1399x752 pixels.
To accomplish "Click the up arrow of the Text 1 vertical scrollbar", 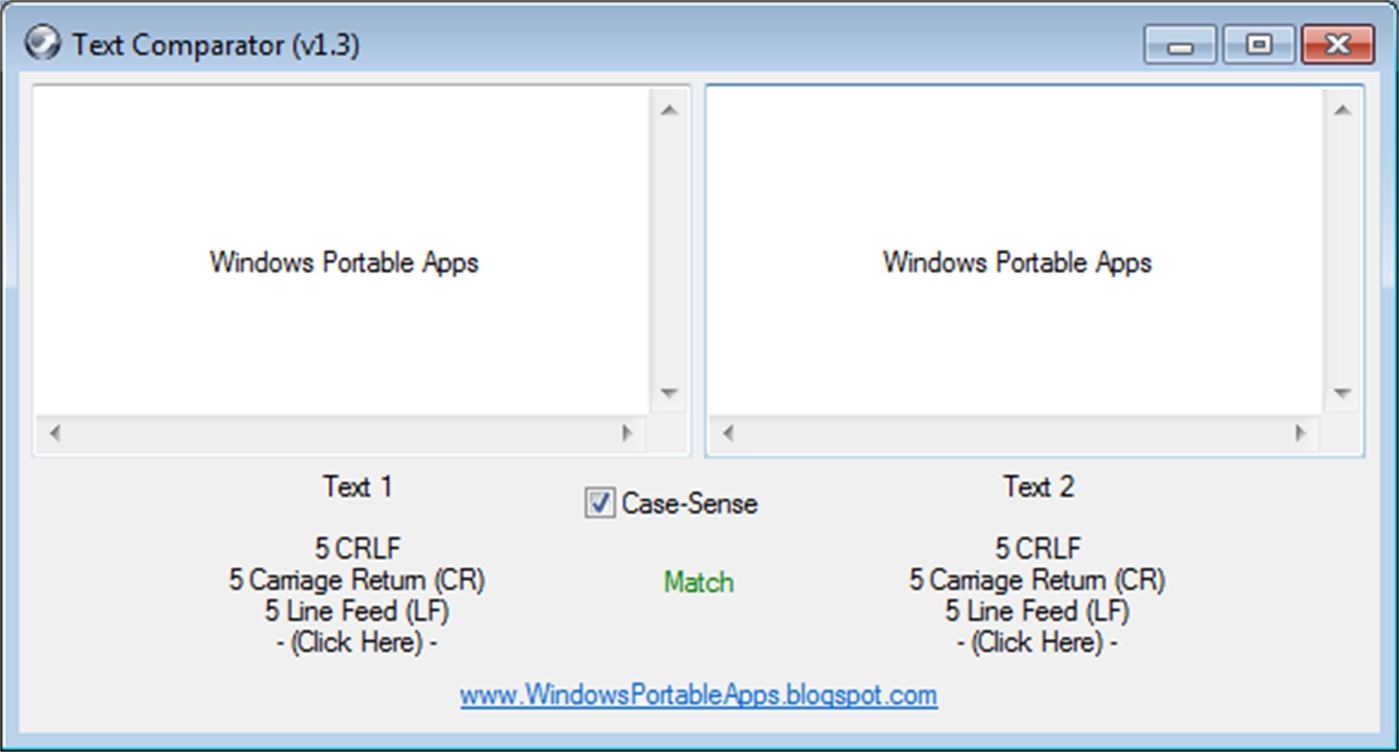I will coord(669,110).
